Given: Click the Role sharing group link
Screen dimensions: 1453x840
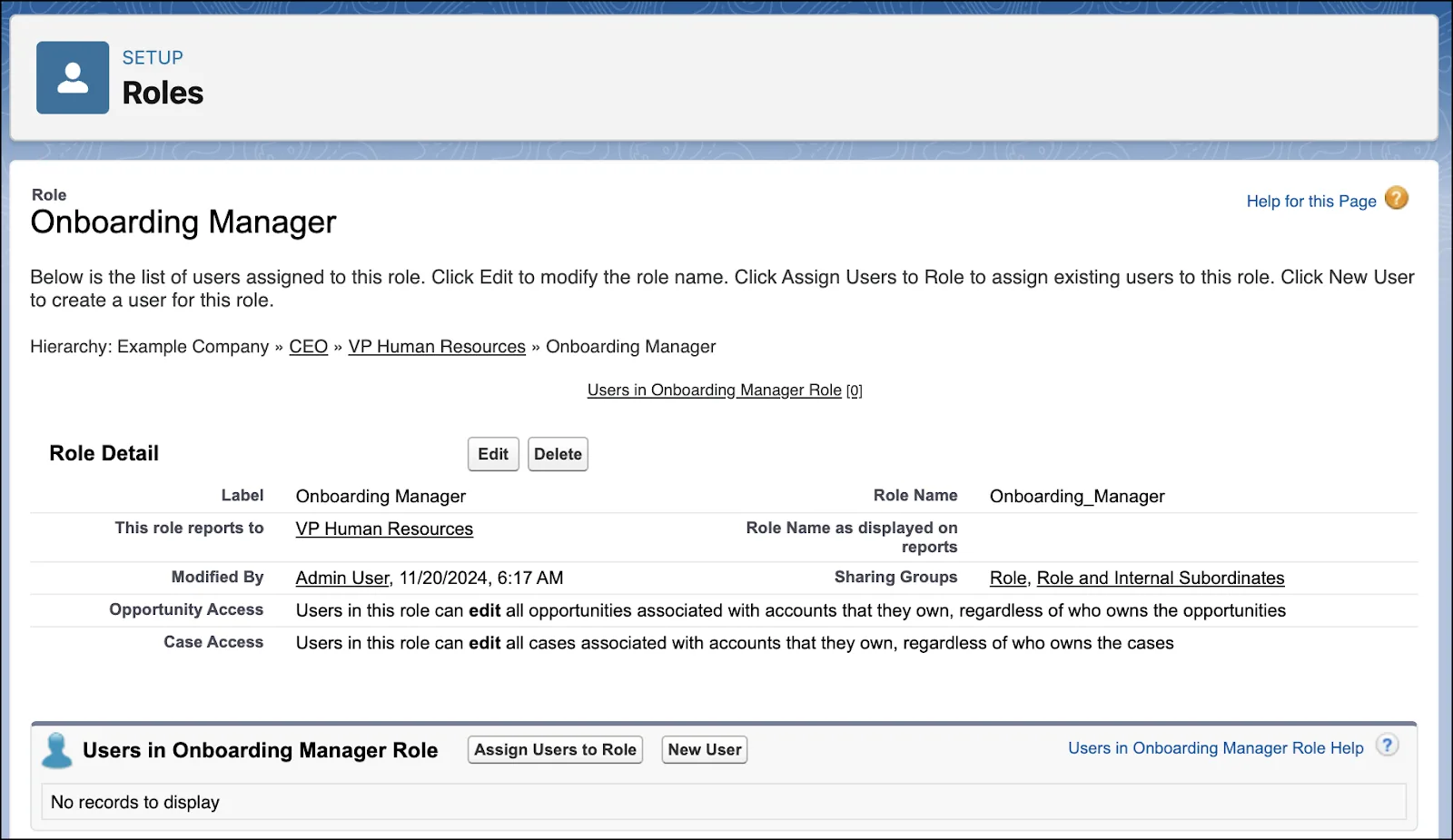Looking at the screenshot, I should (1008, 578).
